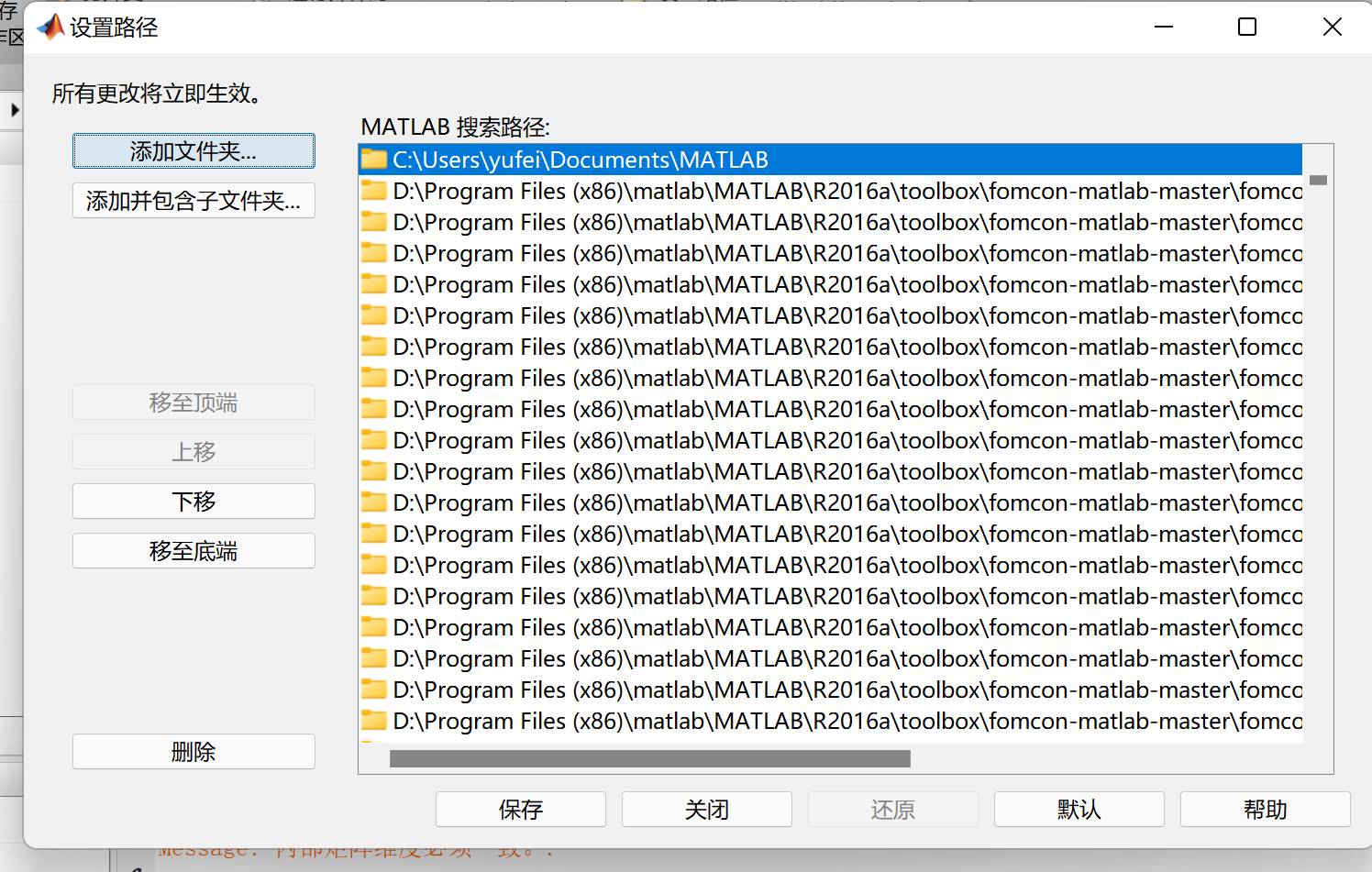Send the selected path to the bottom with 移至底端
Image resolution: width=1372 pixels, height=872 pixels.
point(194,551)
